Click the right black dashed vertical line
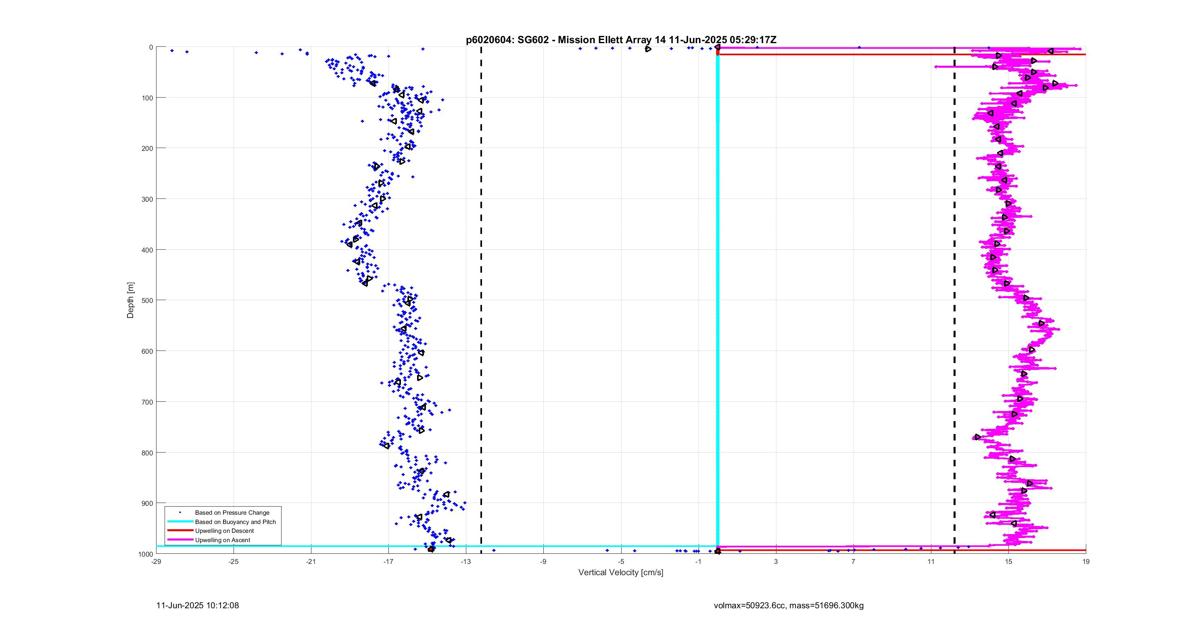1200x622 pixels. pyautogui.click(x=954, y=300)
